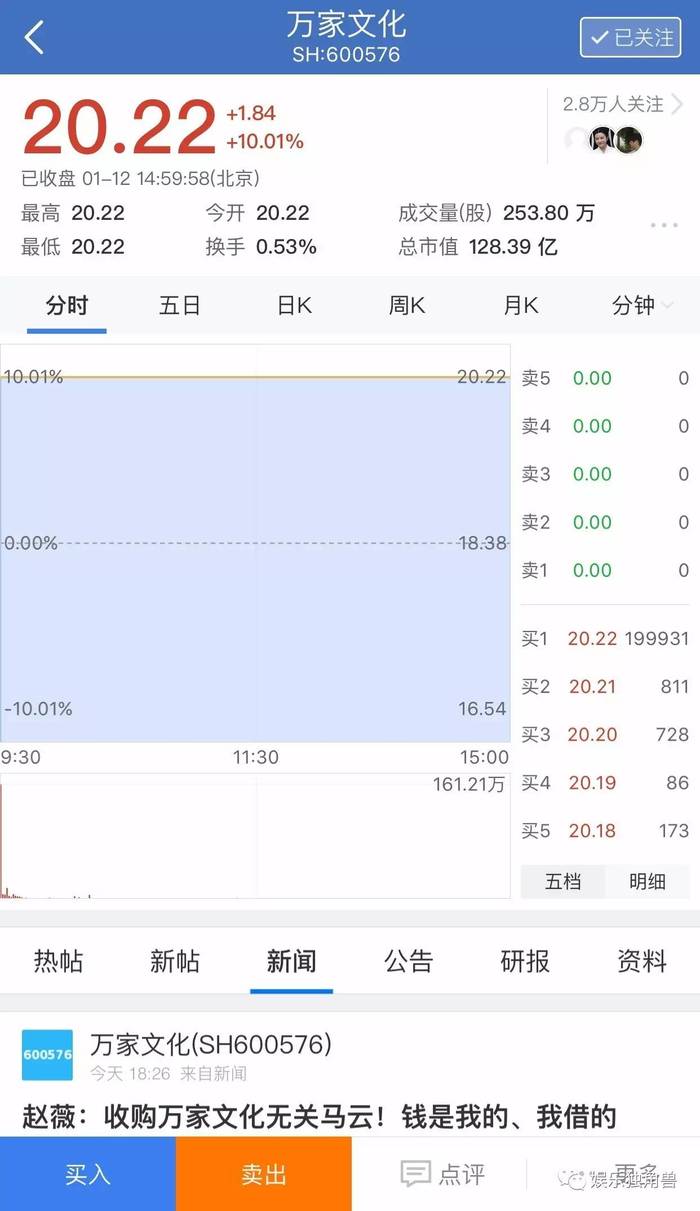Select the 买4 20.19 bid row
The image size is (700, 1211).
[x=605, y=782]
